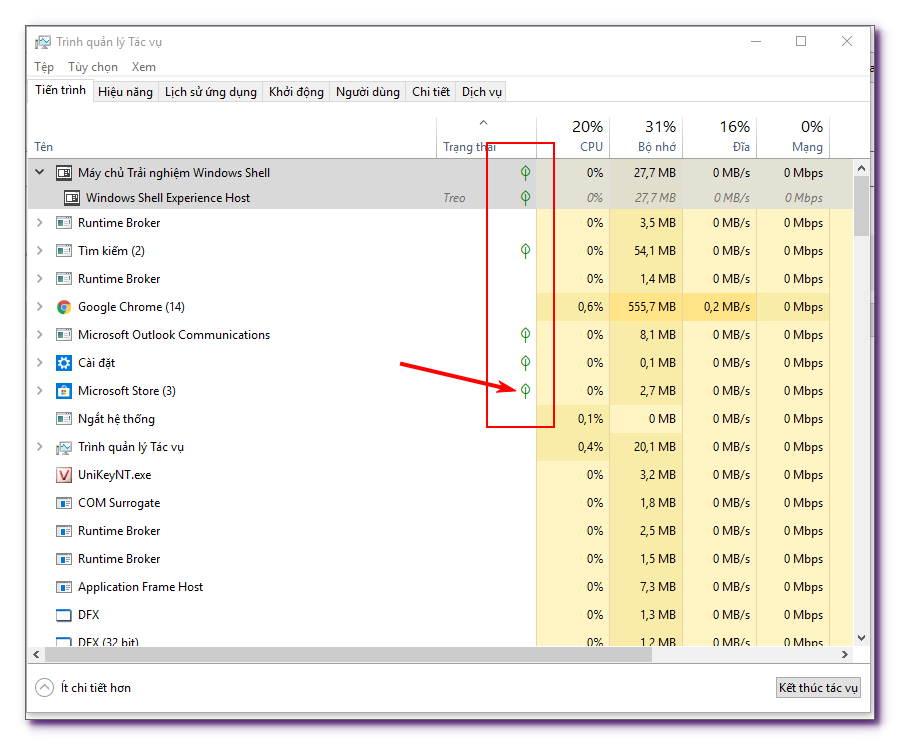Select the Google Chrome process icon

63,306
